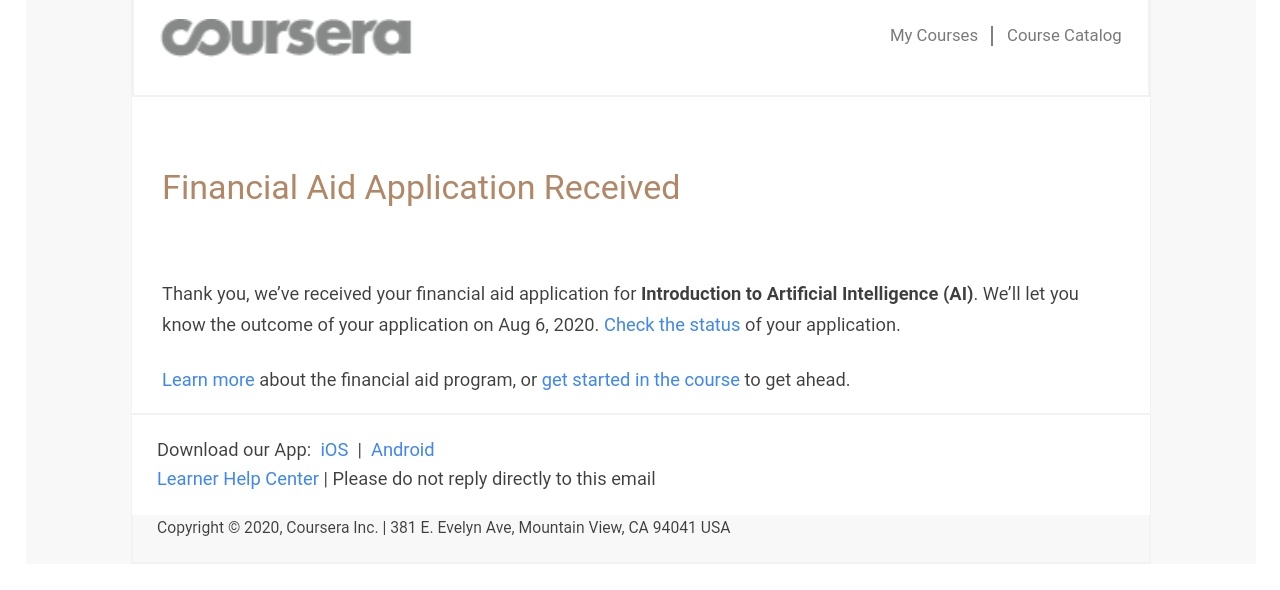Click the separator between iOS and Android
The image size is (1280, 590).
tap(359, 450)
